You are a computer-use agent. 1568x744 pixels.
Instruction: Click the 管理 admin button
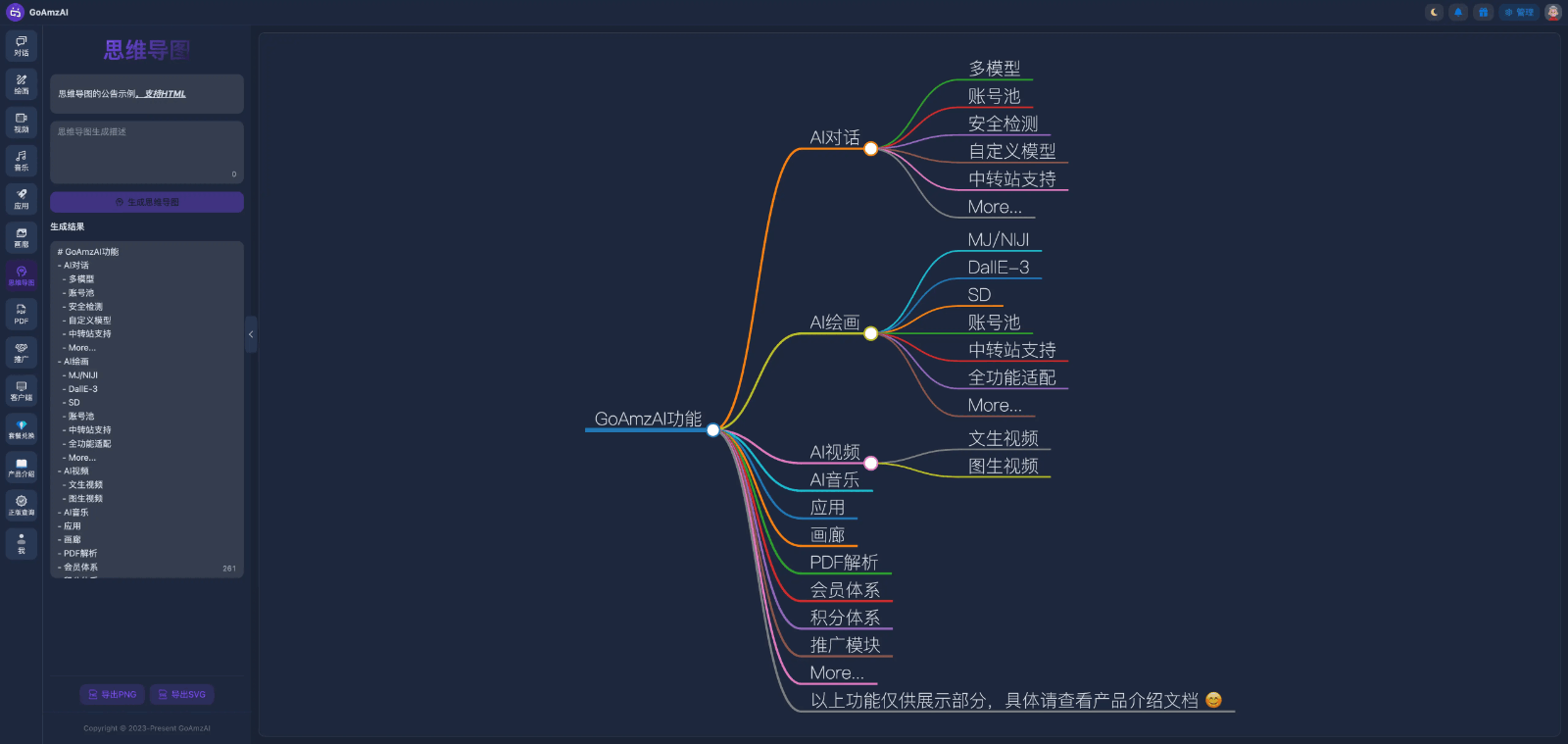1519,12
